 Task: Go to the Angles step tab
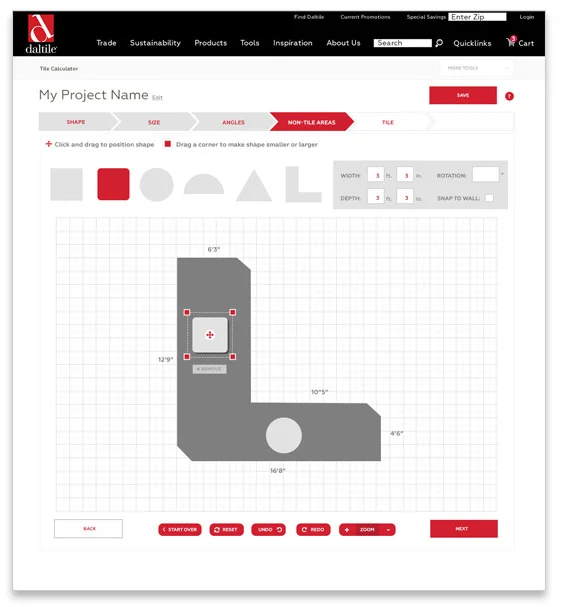(233, 122)
